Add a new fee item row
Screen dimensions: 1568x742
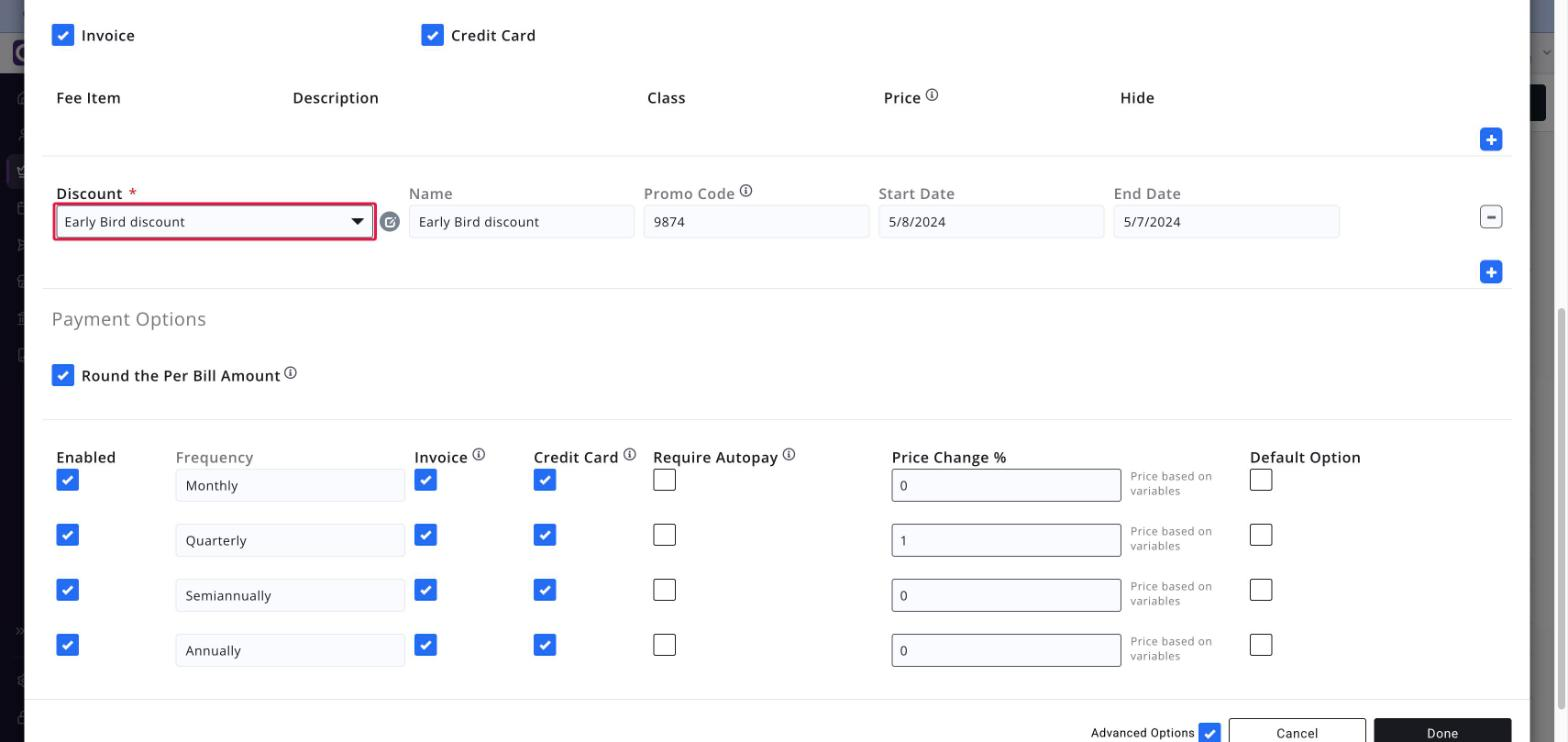pyautogui.click(x=1490, y=140)
